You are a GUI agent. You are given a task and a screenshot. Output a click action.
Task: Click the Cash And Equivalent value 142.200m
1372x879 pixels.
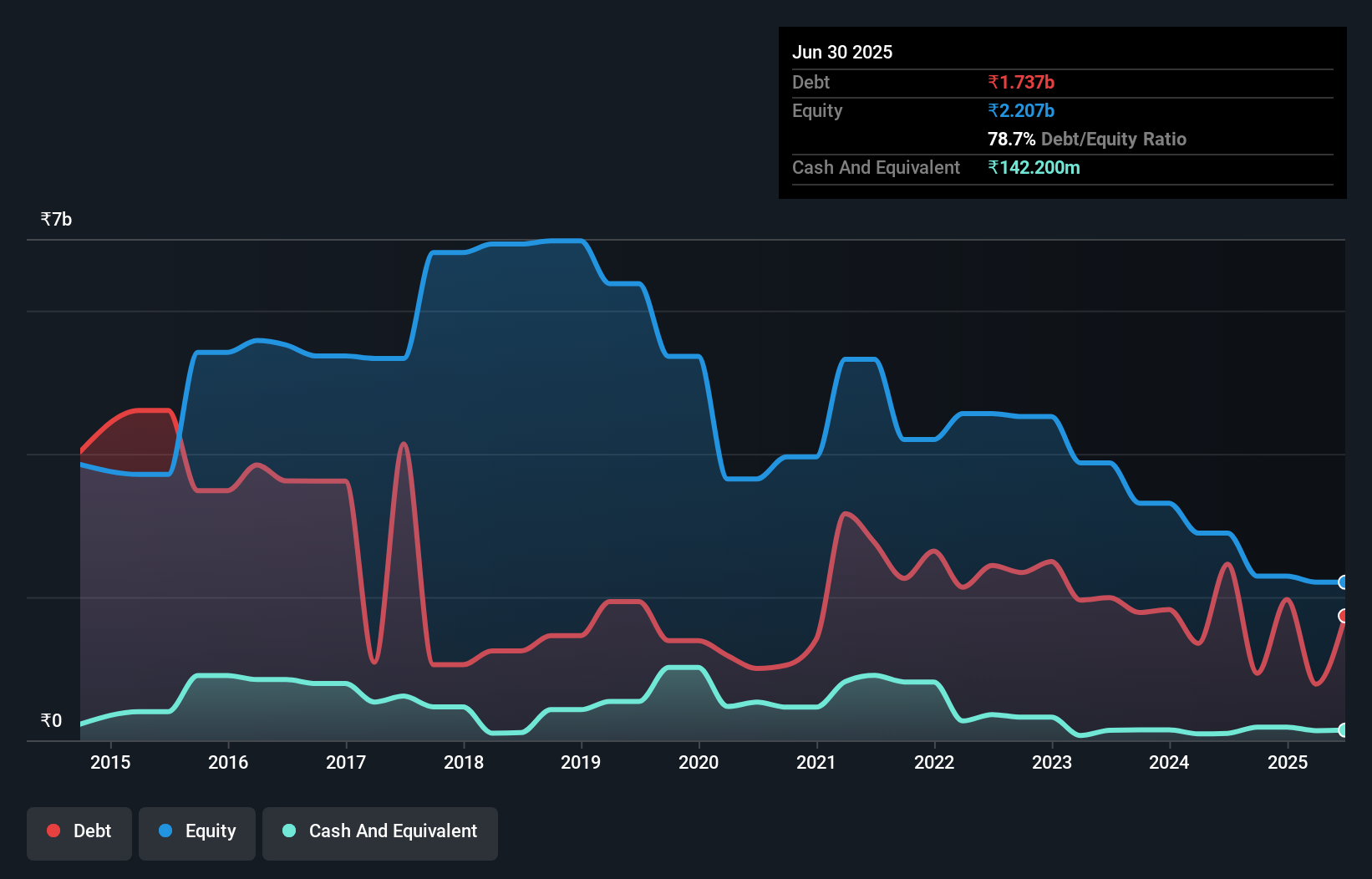[1036, 167]
